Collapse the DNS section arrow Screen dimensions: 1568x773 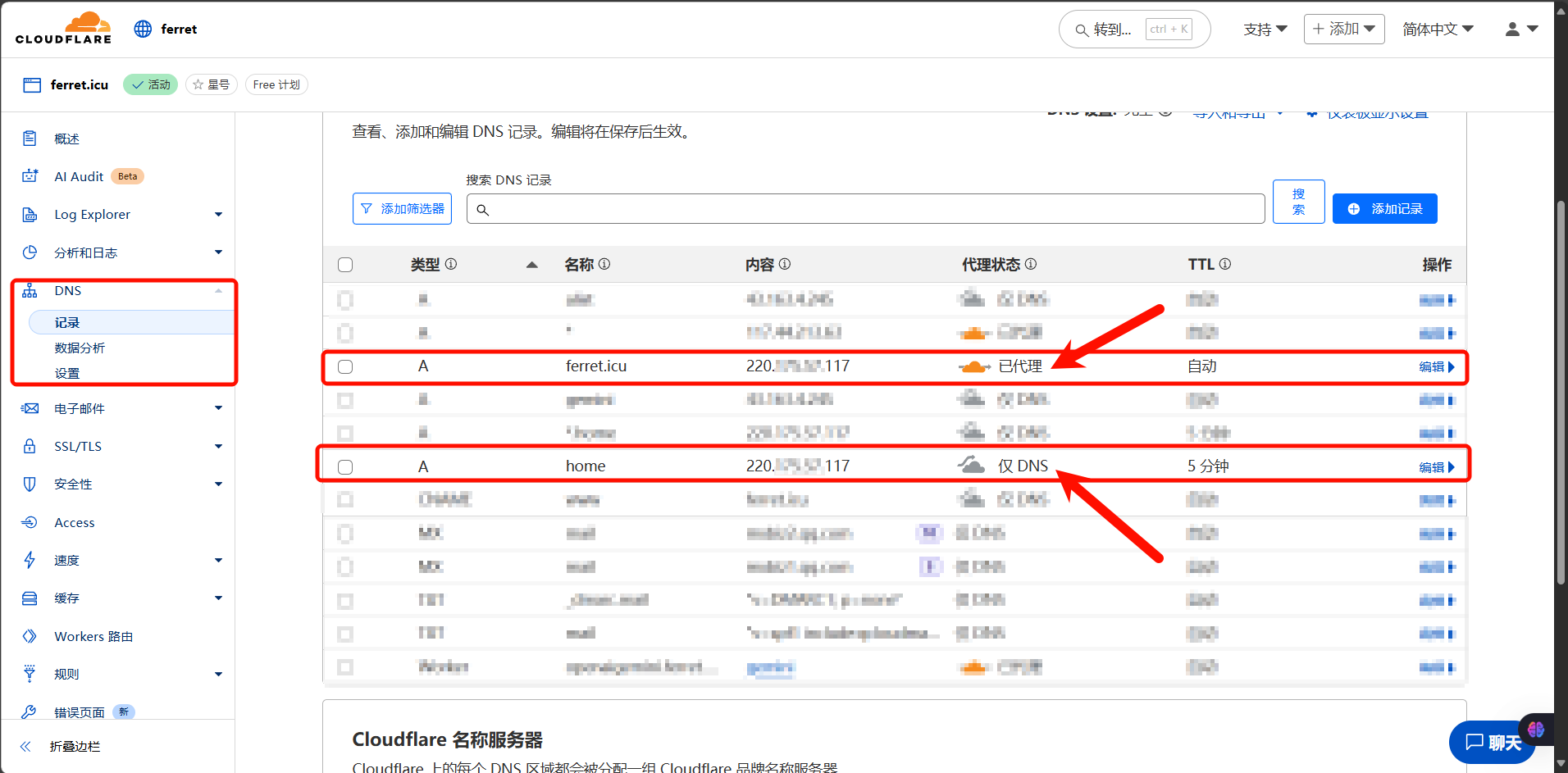(x=218, y=291)
